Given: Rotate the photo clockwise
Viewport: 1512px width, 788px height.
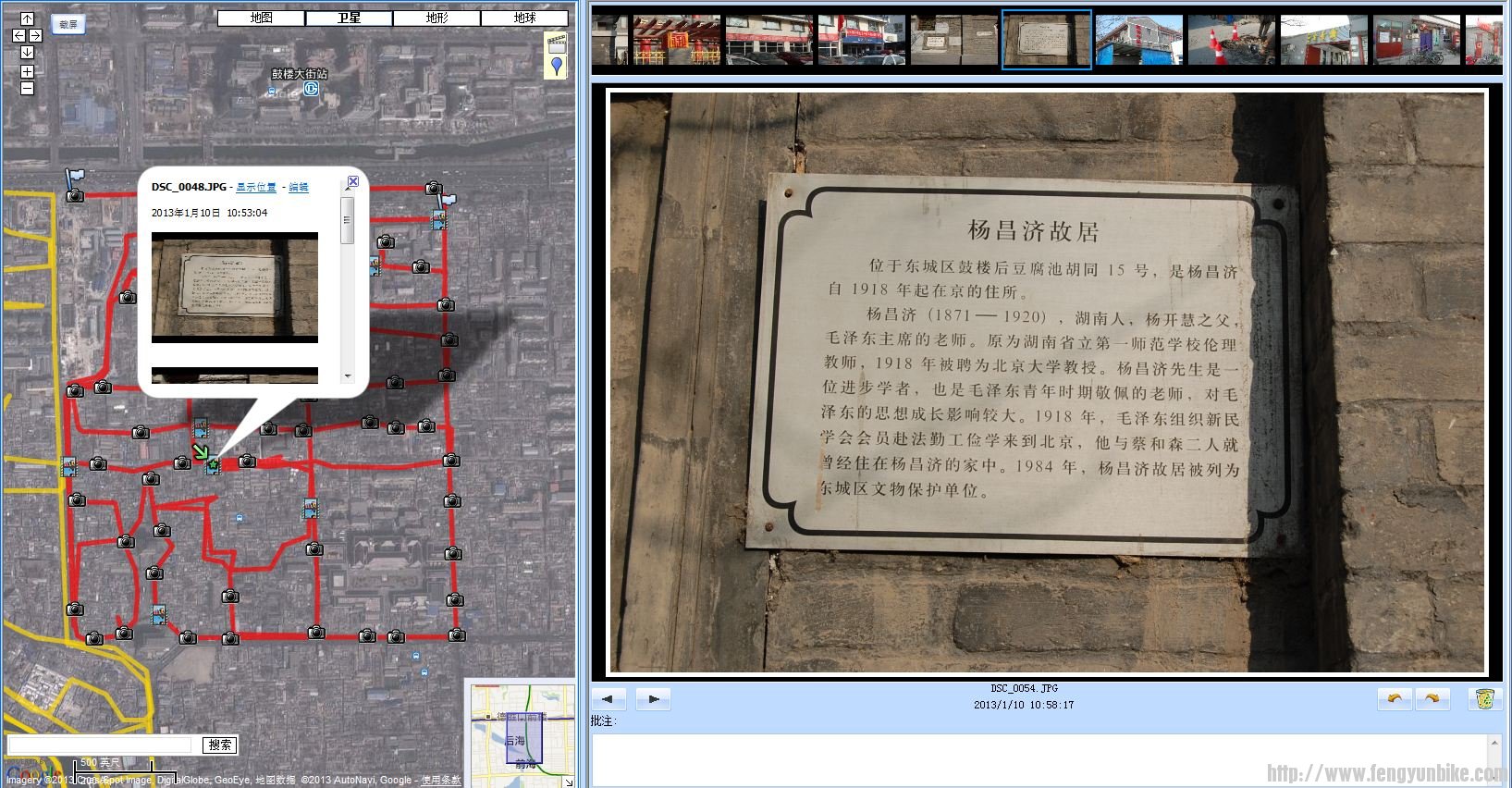Looking at the screenshot, I should (x=1432, y=699).
